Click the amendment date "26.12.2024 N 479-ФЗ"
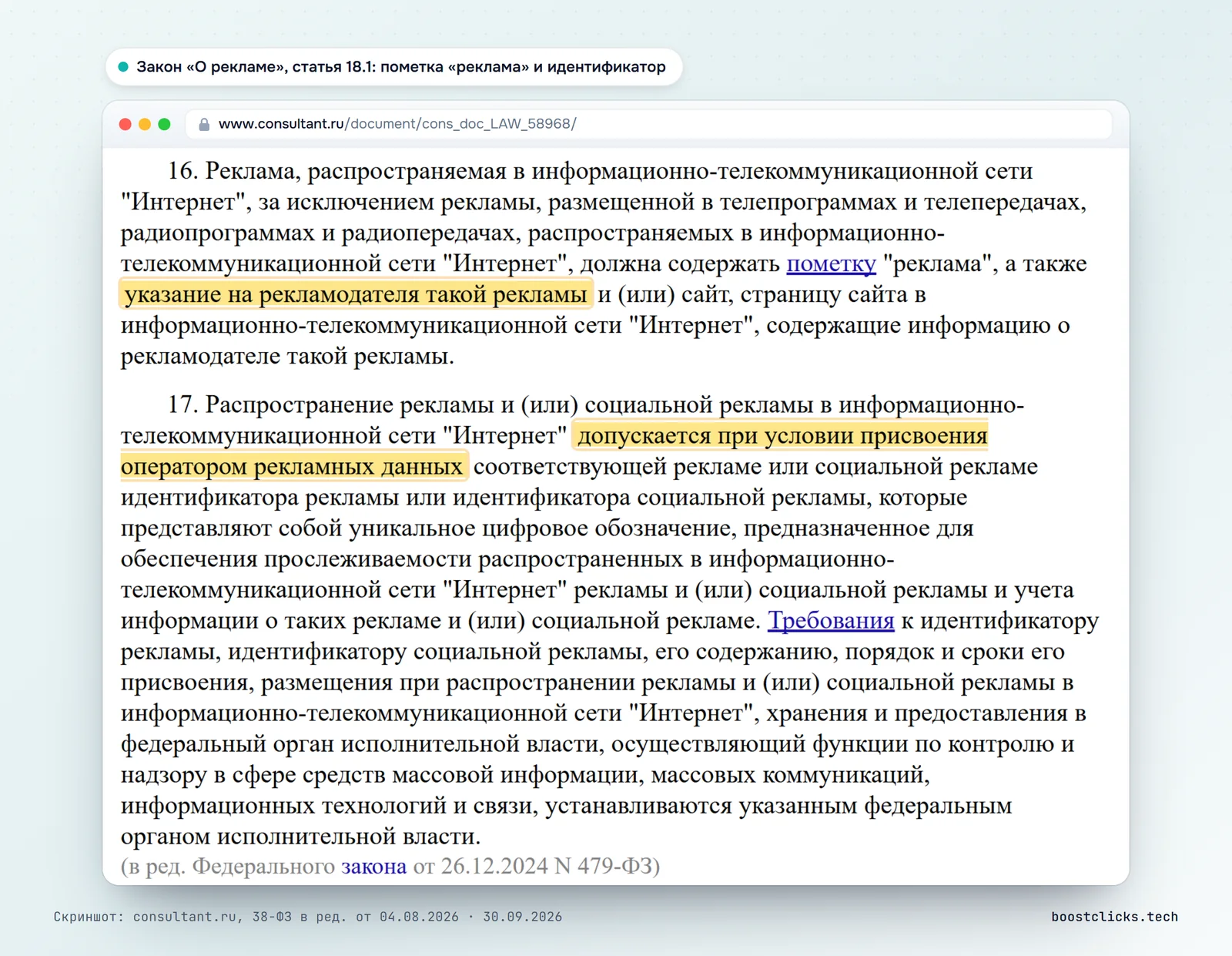The image size is (1232, 956). (547, 867)
